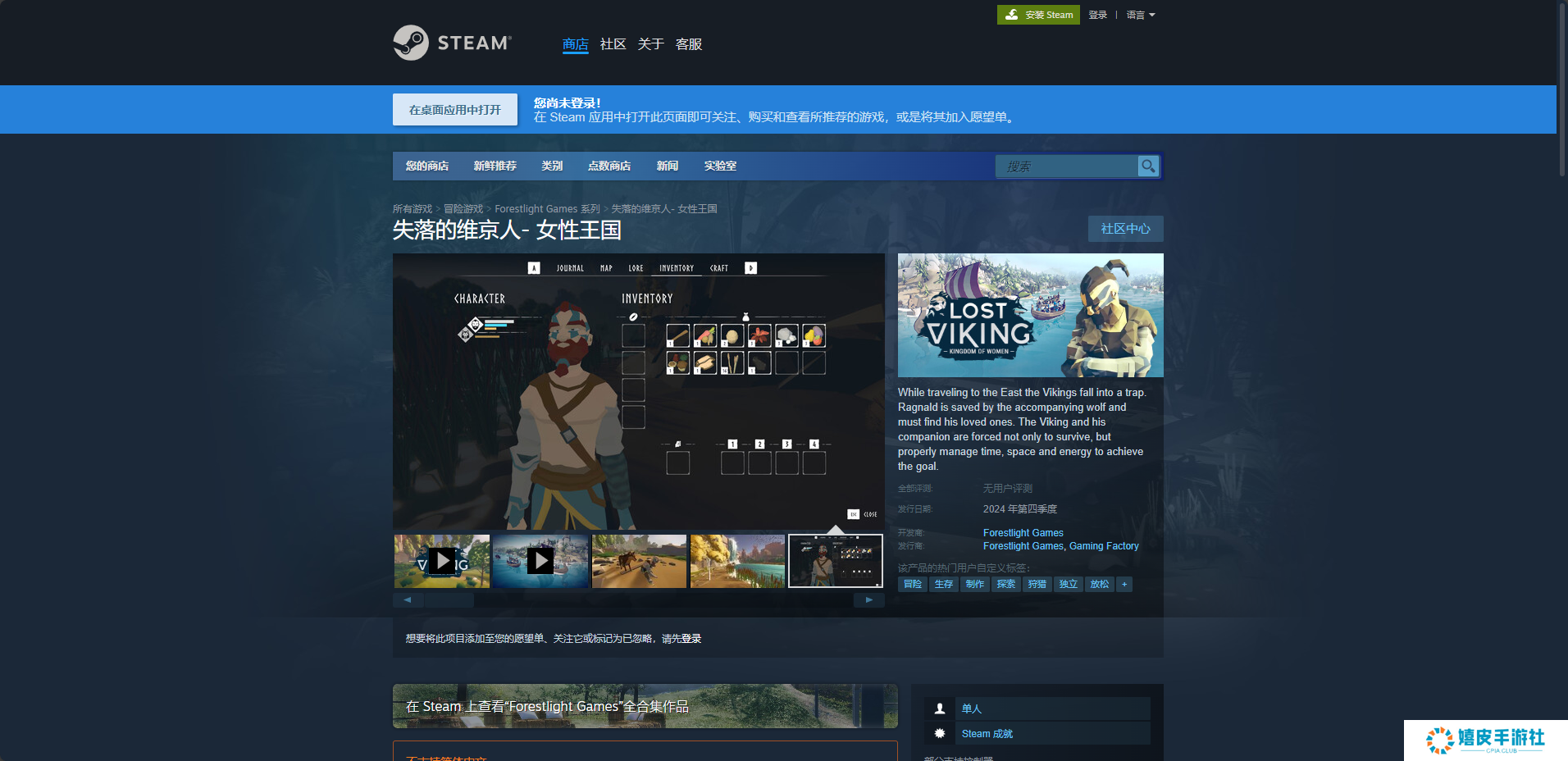Play the second trailer video thumbnail
This screenshot has height=761, width=1568.
(540, 561)
